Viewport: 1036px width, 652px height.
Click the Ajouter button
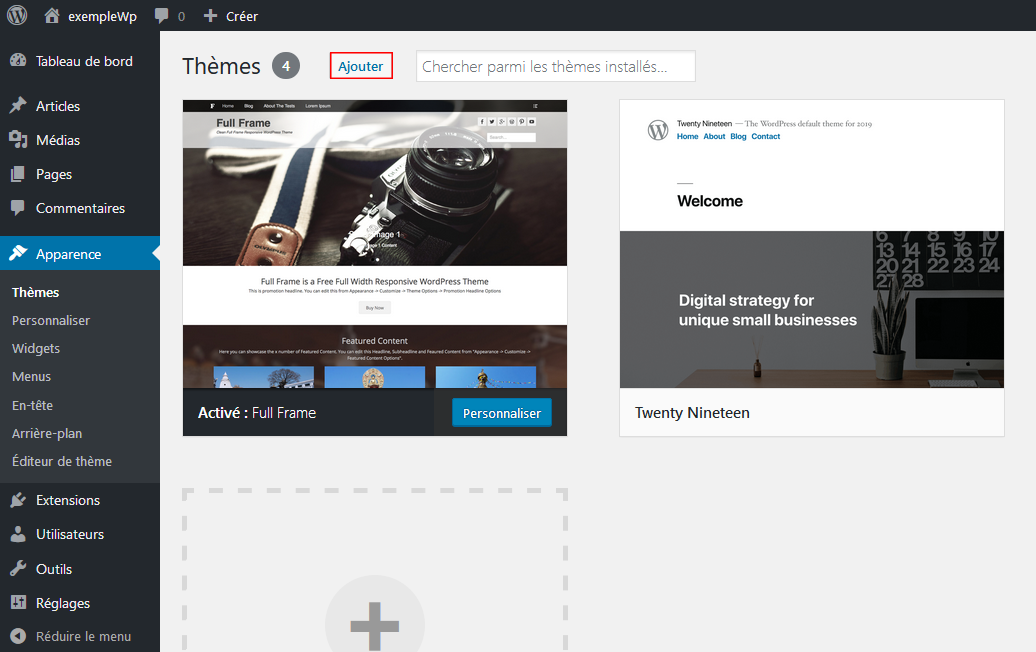click(361, 66)
